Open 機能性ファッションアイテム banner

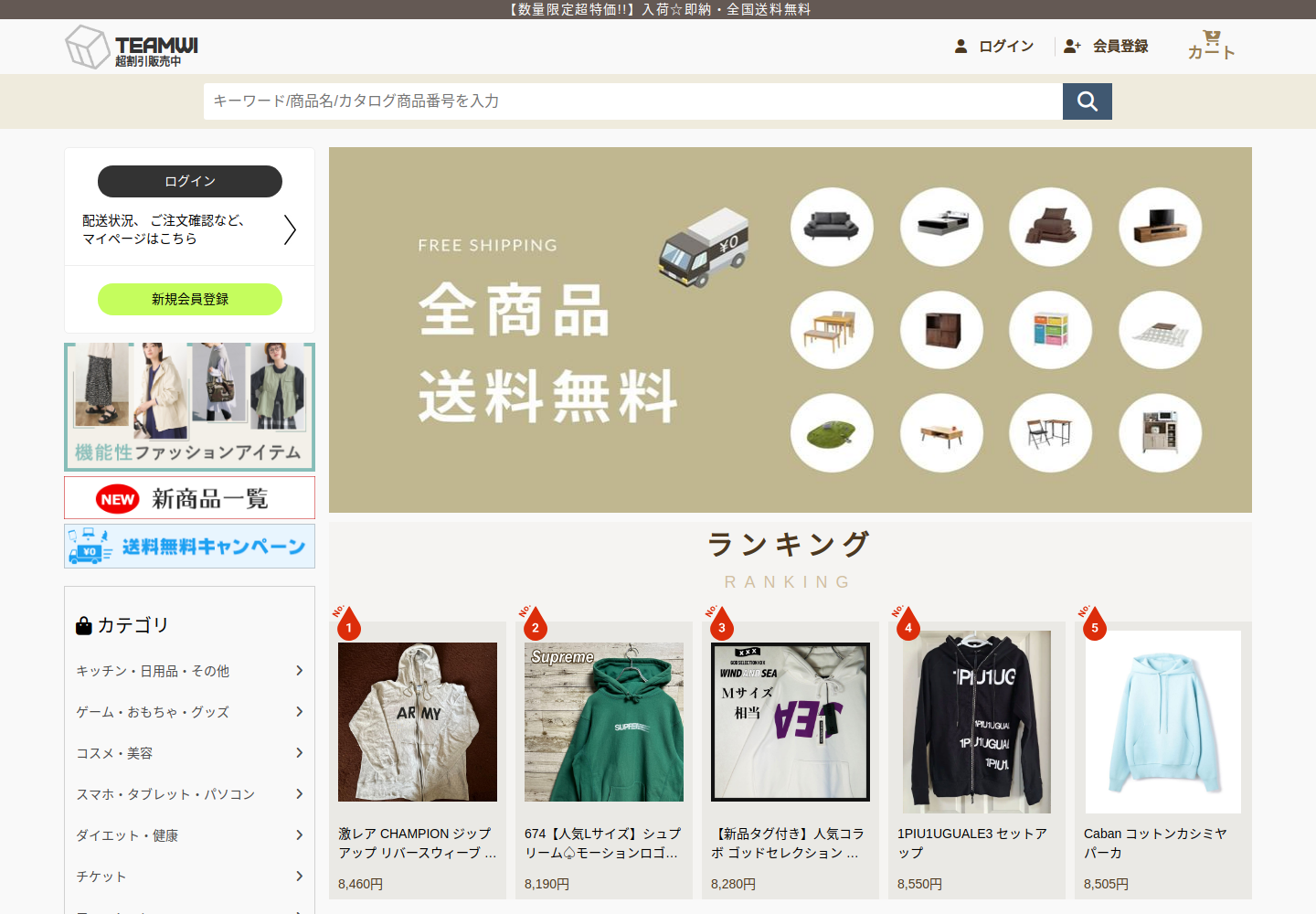[190, 407]
